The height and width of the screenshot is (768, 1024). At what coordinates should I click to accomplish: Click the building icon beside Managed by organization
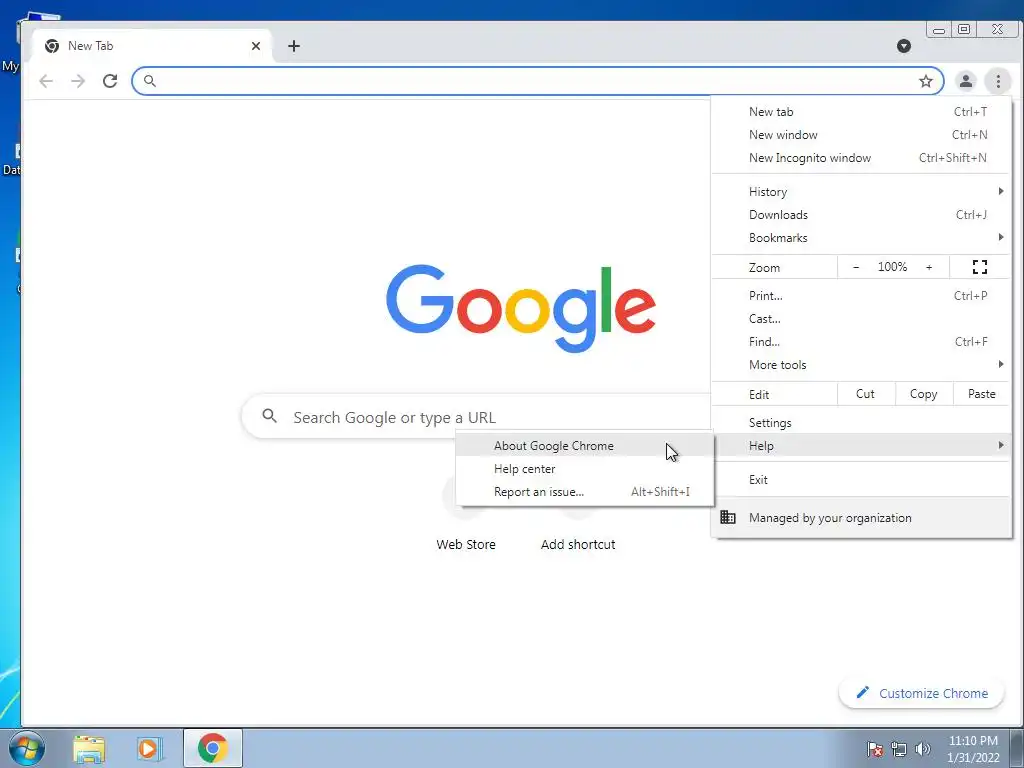coord(728,517)
